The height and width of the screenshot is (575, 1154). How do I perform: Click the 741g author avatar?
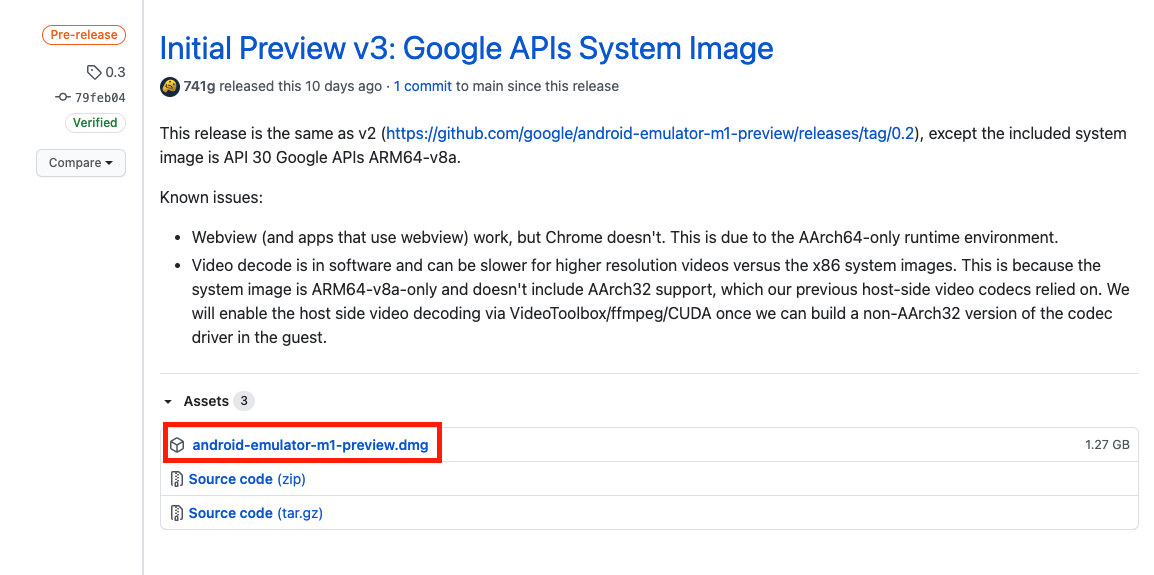pyautogui.click(x=170, y=86)
